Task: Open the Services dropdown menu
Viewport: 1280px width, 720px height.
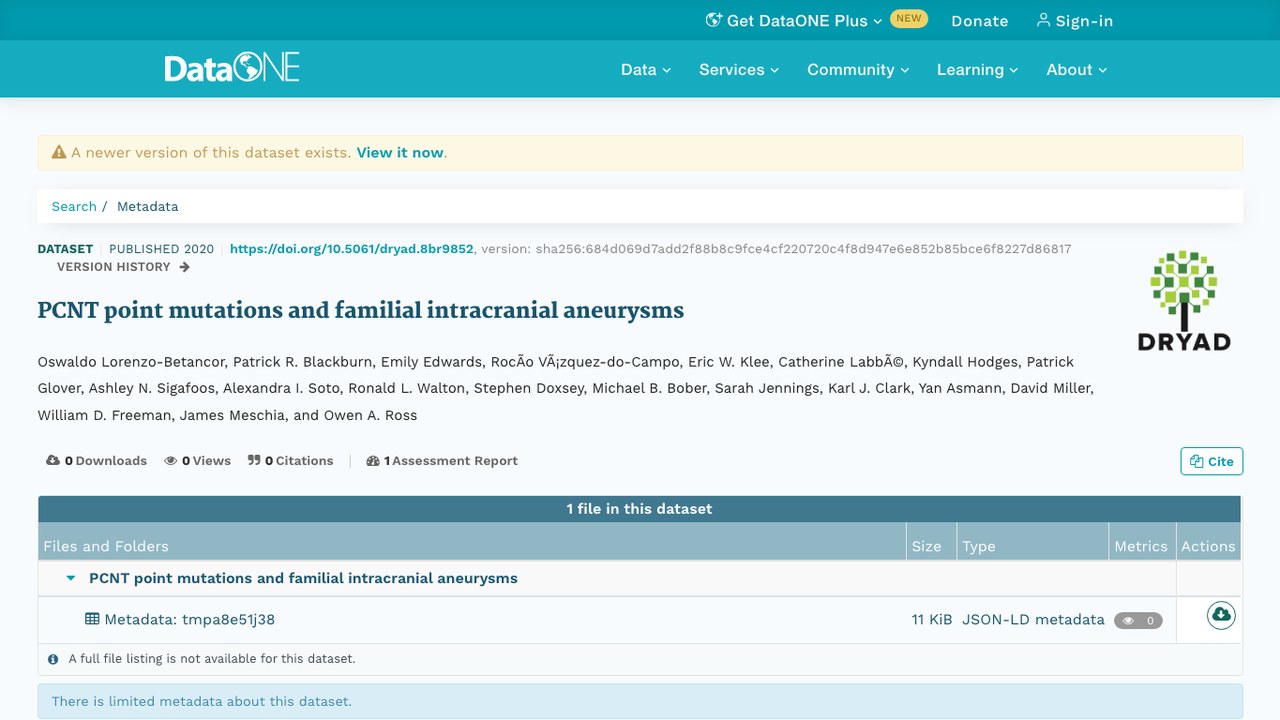Action: [x=739, y=70]
